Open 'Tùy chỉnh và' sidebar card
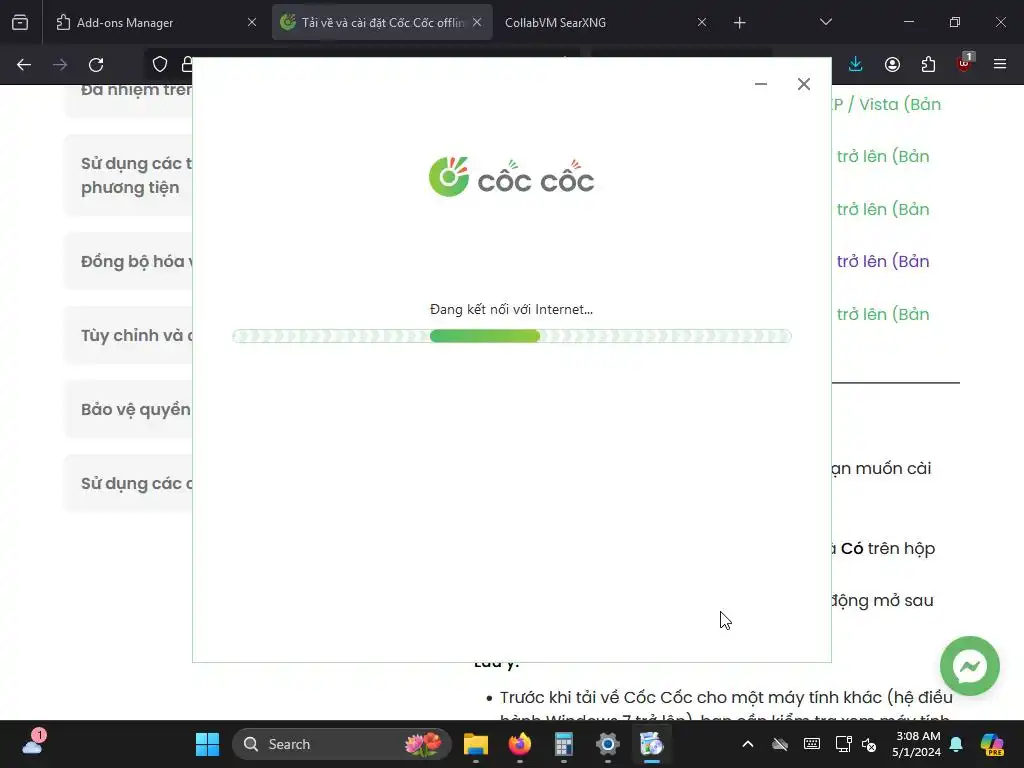The height and width of the screenshot is (768, 1024). tap(129, 335)
